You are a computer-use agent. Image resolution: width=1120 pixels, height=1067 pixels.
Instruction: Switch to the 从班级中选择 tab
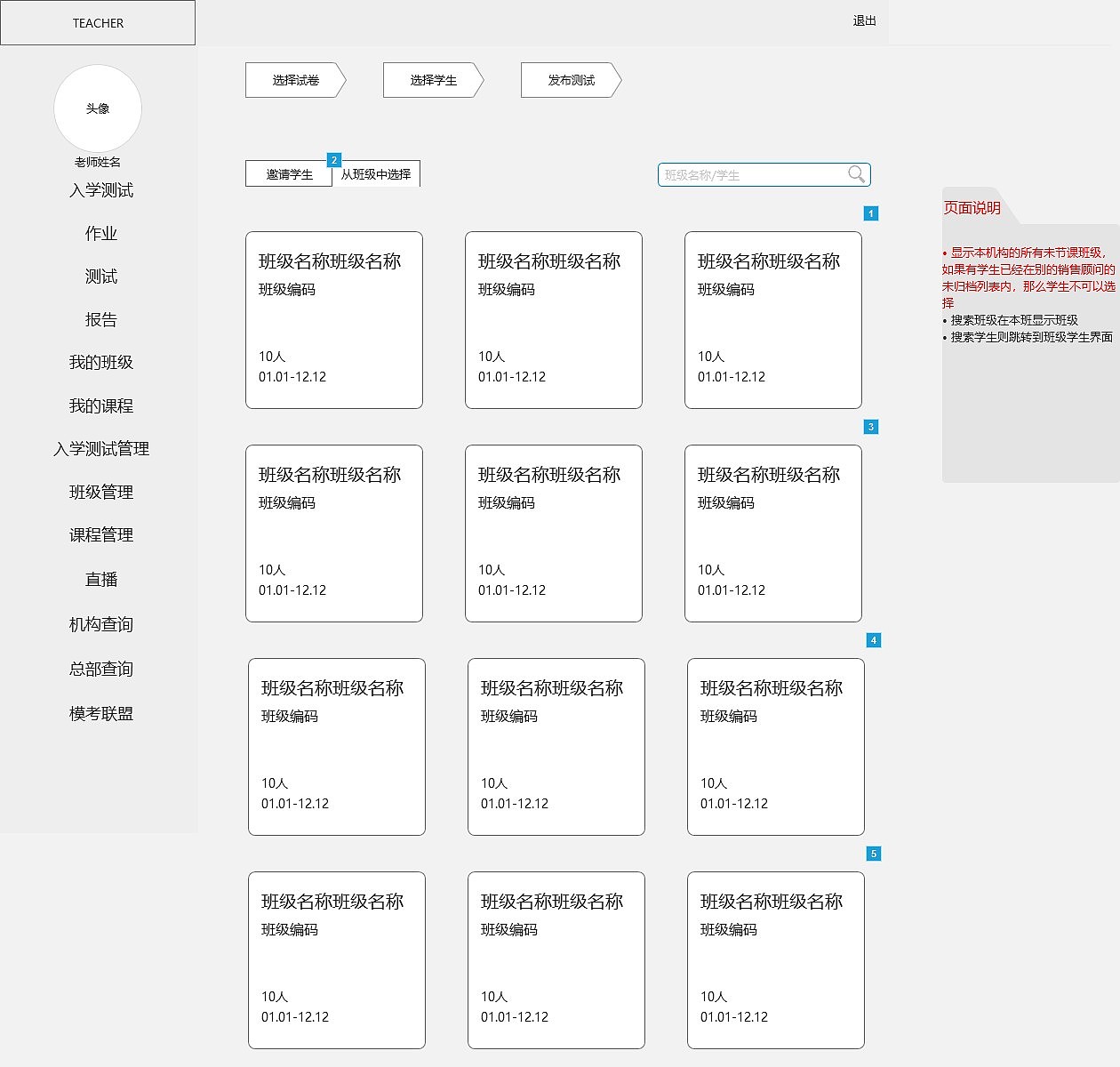coord(376,174)
